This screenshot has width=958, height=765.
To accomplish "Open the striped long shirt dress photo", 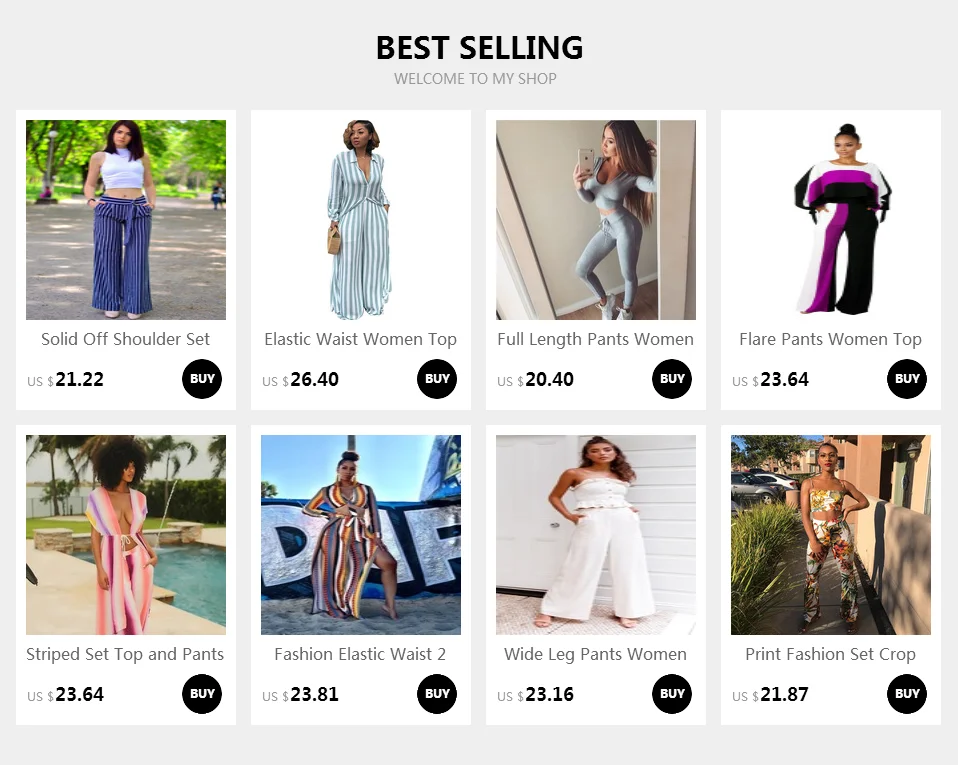I will (361, 220).
